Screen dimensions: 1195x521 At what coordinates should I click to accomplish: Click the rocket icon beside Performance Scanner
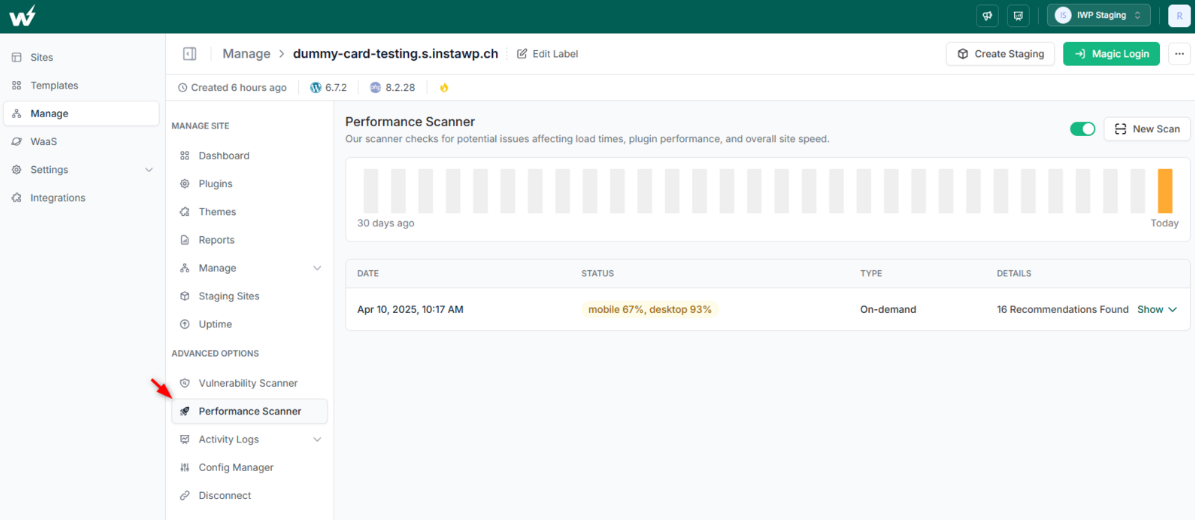(184, 411)
